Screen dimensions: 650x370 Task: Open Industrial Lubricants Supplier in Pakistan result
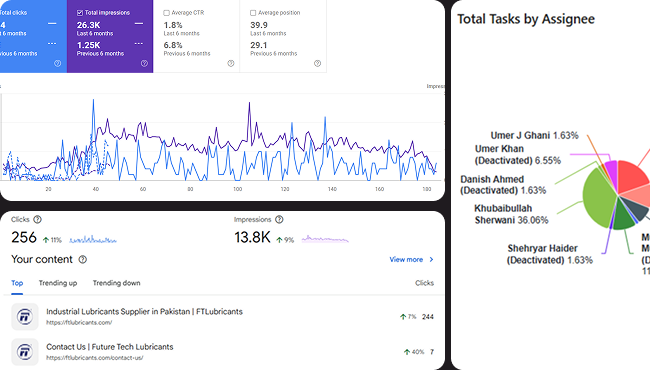[x=144, y=312]
